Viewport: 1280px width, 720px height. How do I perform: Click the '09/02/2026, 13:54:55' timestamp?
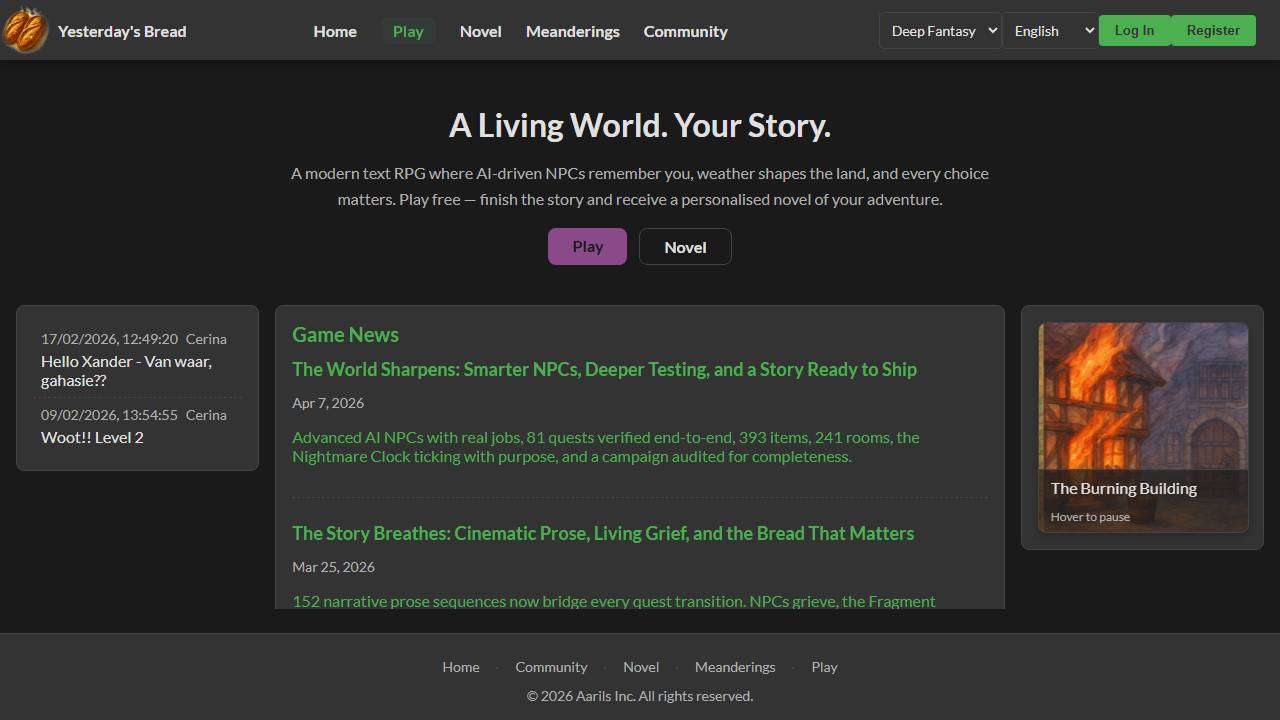pyautogui.click(x=109, y=415)
